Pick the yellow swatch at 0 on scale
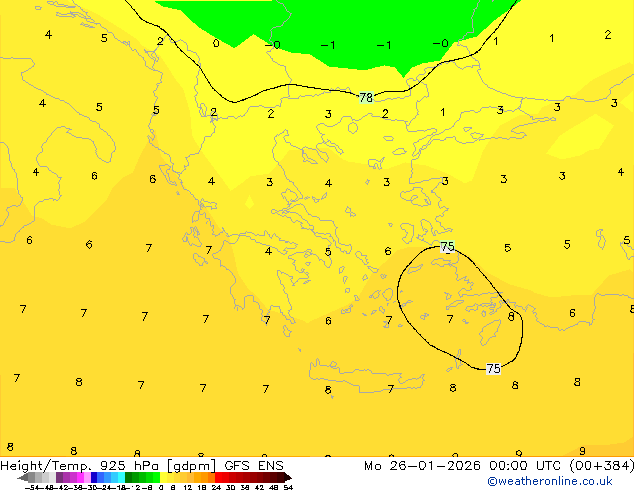 click(x=163, y=477)
